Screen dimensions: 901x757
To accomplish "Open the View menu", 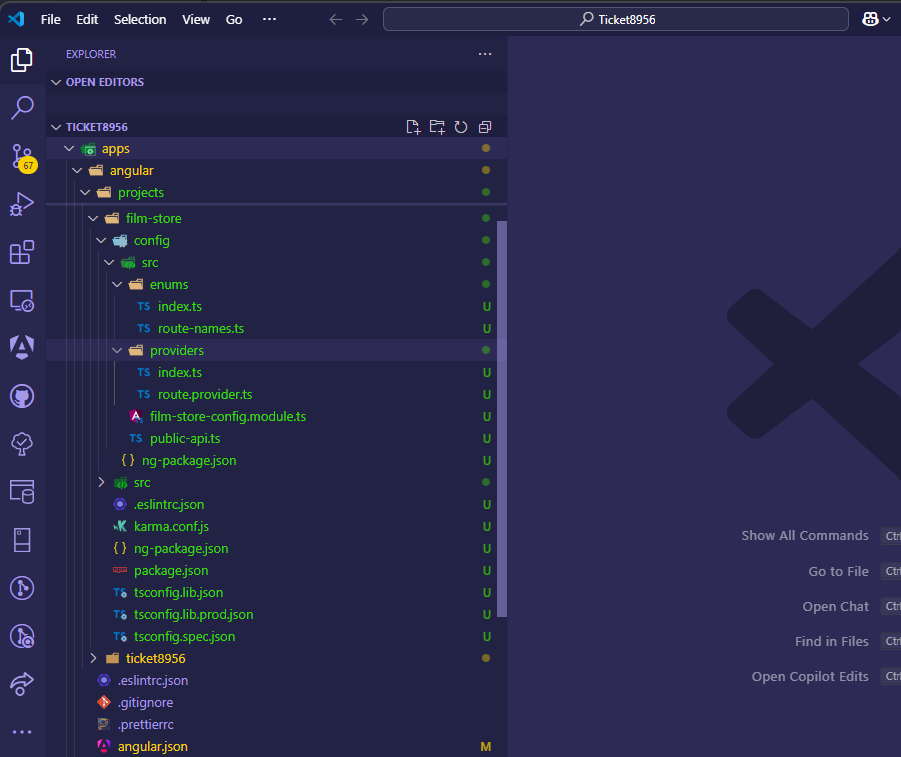I will (196, 19).
